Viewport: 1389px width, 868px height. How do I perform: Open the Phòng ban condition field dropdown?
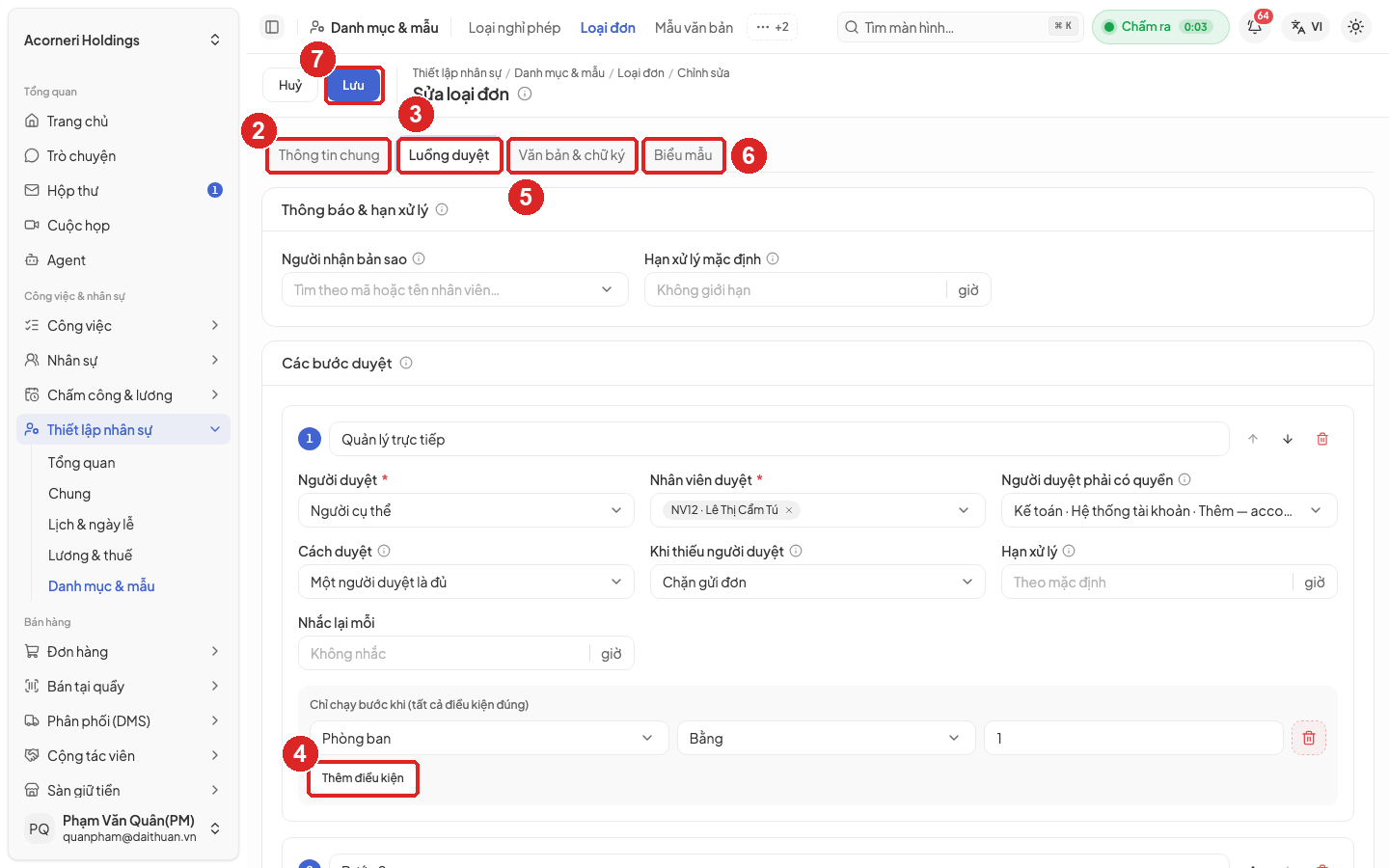489,738
